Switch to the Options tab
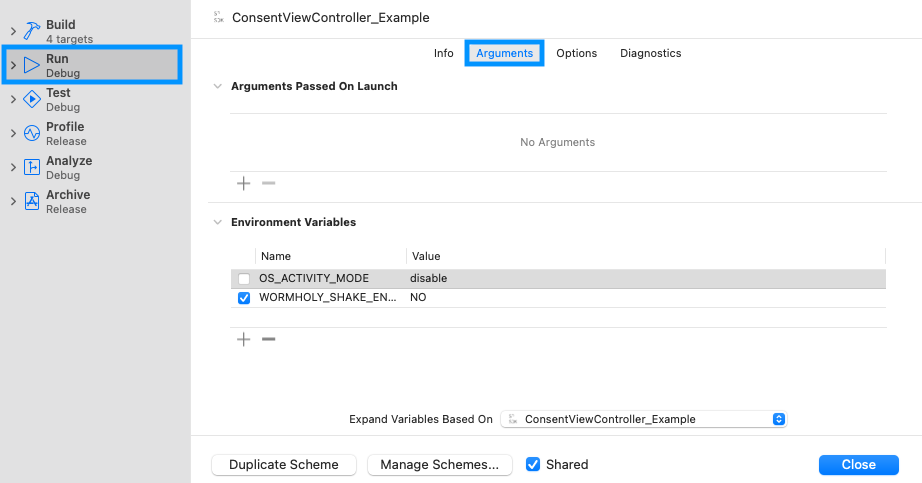Viewport: 922px width, 483px height. pos(576,53)
